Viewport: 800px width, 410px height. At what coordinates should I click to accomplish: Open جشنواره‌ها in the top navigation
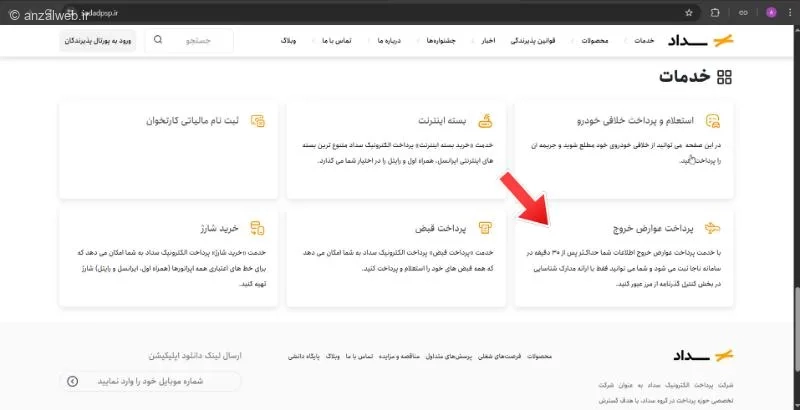click(441, 41)
